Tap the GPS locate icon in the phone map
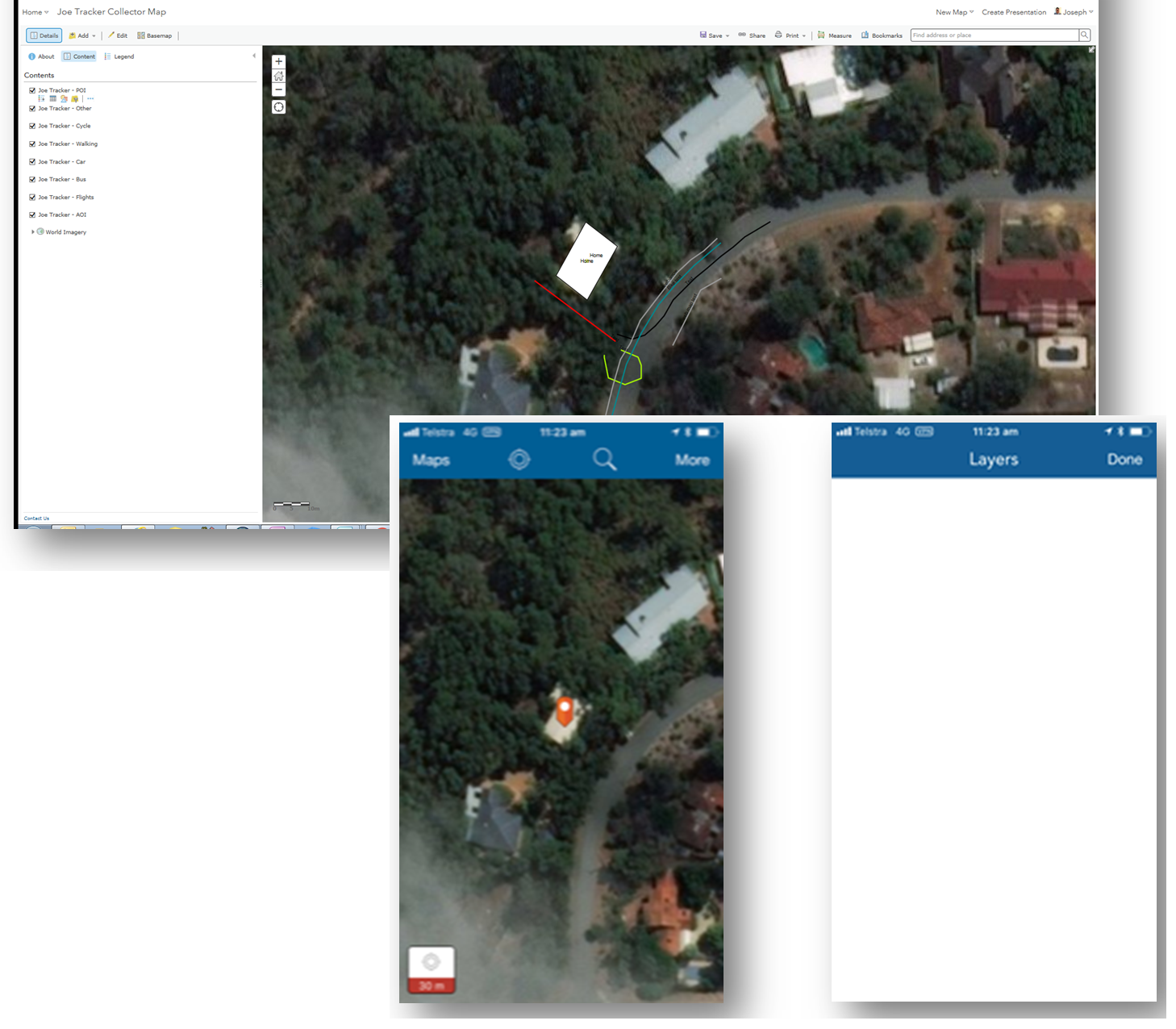Image resolution: width=1176 pixels, height=1029 pixels. [x=519, y=460]
